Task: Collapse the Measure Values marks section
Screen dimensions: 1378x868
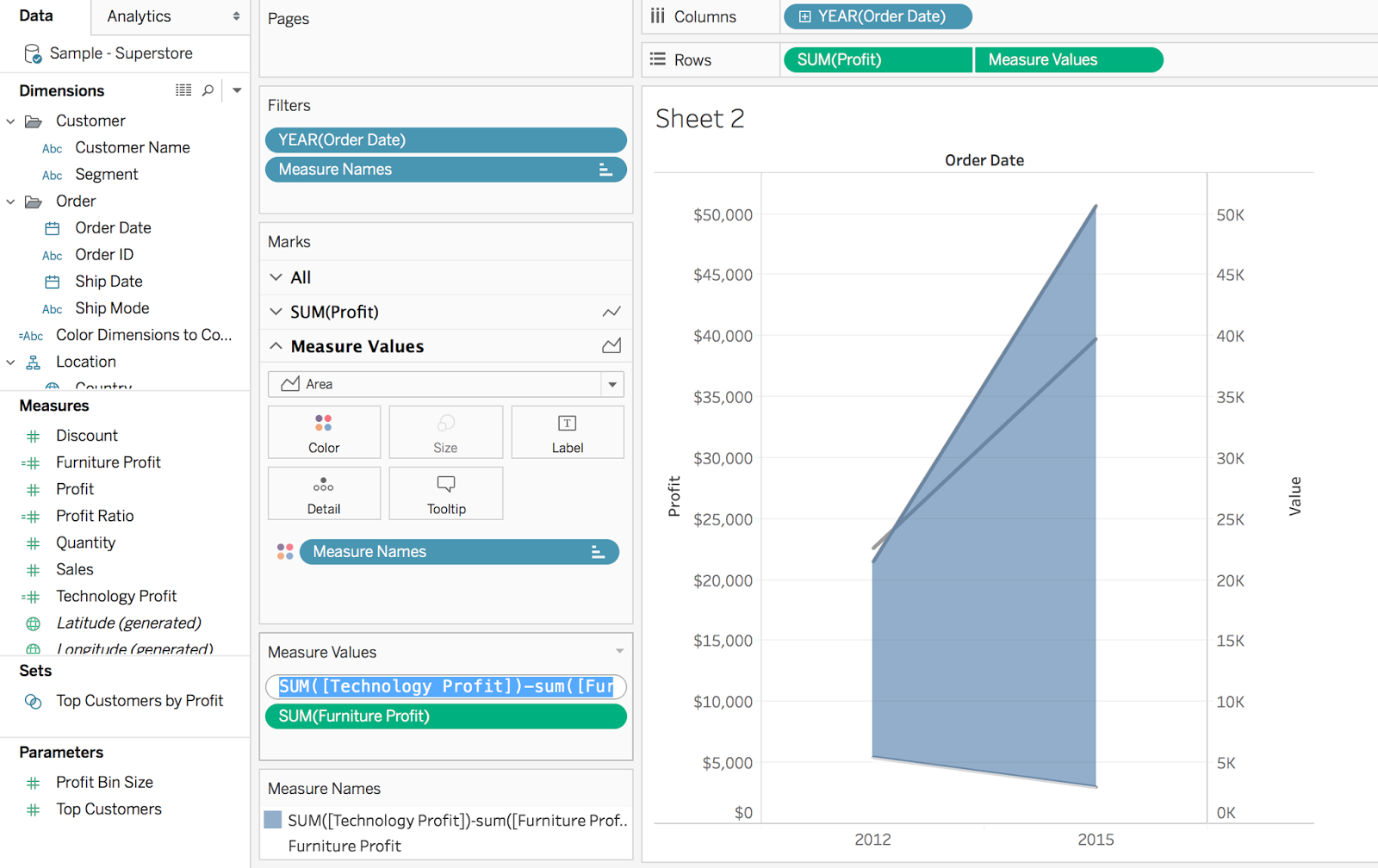Action: (x=276, y=346)
